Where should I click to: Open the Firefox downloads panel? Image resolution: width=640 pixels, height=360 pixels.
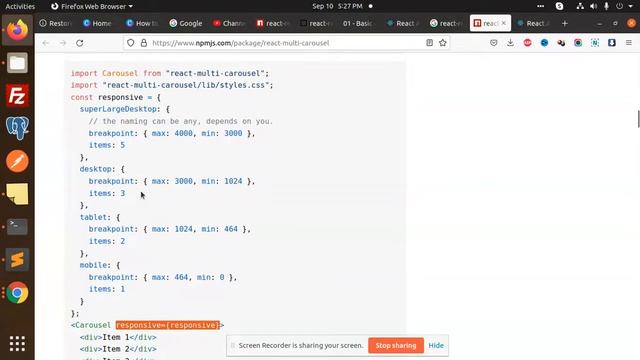510,42
